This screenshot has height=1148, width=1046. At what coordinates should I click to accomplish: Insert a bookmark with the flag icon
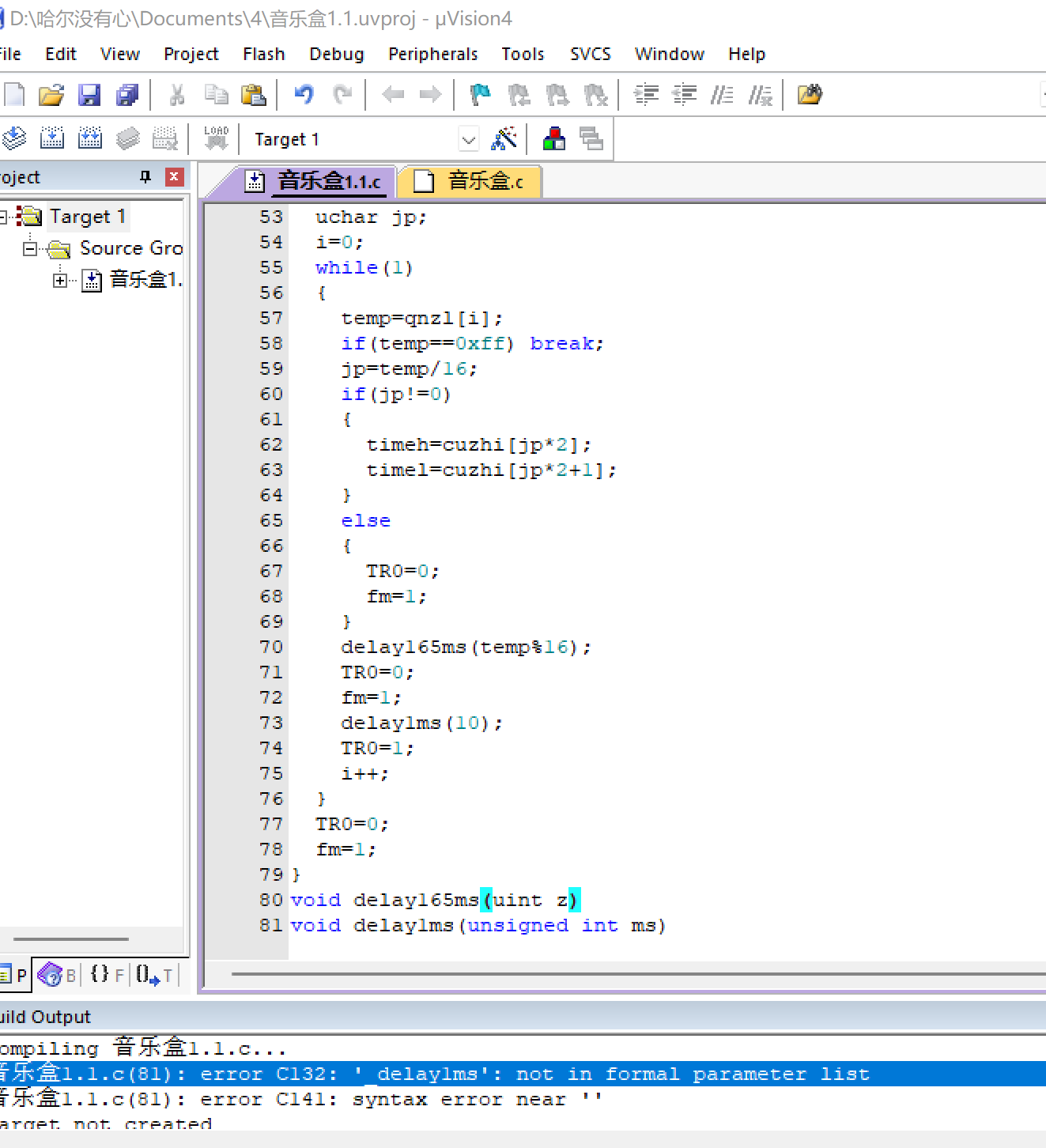pyautogui.click(x=480, y=96)
